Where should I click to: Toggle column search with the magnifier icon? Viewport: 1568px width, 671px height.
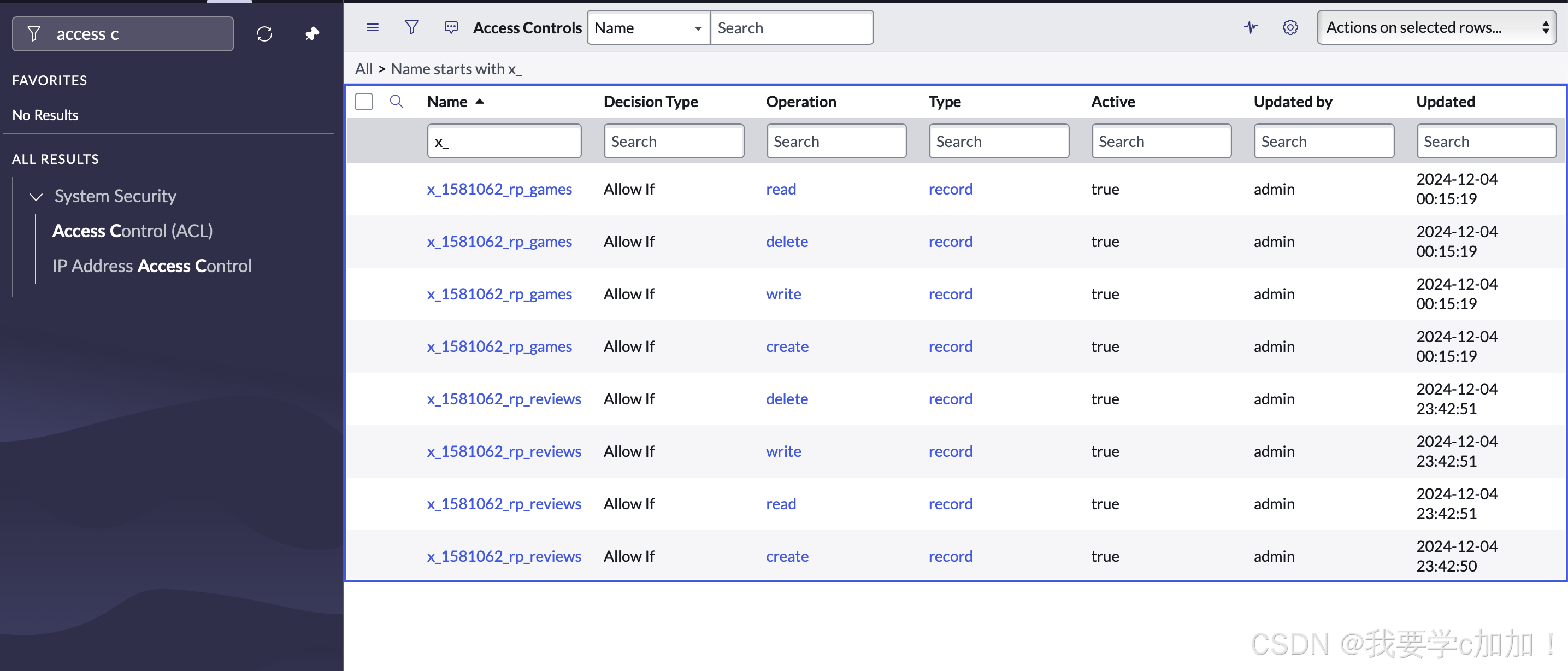(396, 101)
